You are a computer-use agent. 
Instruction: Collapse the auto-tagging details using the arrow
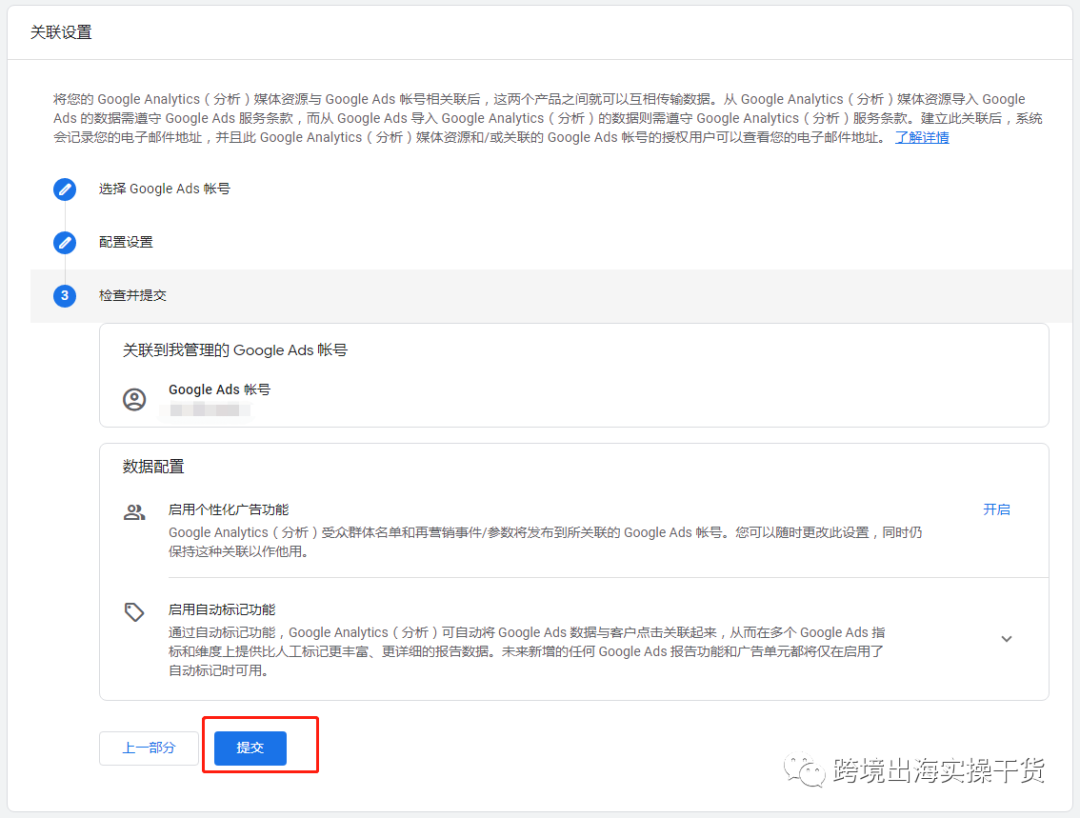[x=1006, y=638]
